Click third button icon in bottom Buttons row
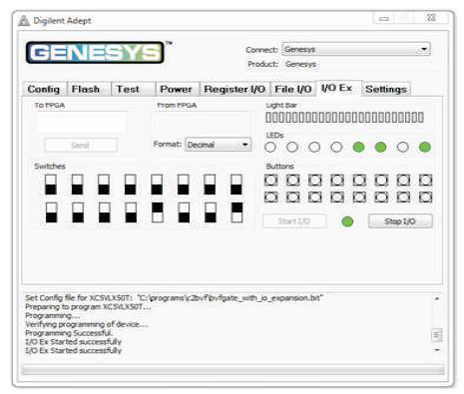The width and height of the screenshot is (464, 394). (315, 197)
